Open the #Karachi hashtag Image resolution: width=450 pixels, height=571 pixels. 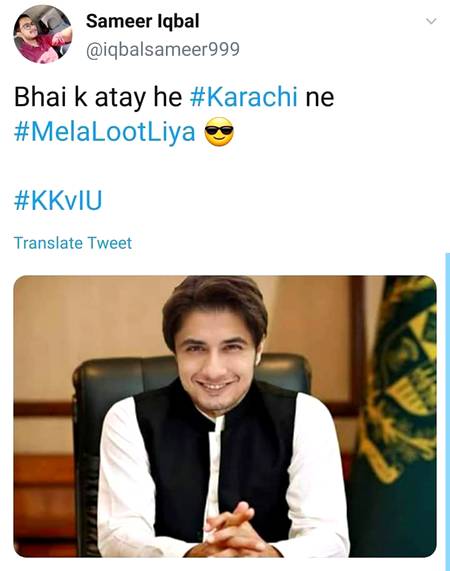(x=244, y=97)
